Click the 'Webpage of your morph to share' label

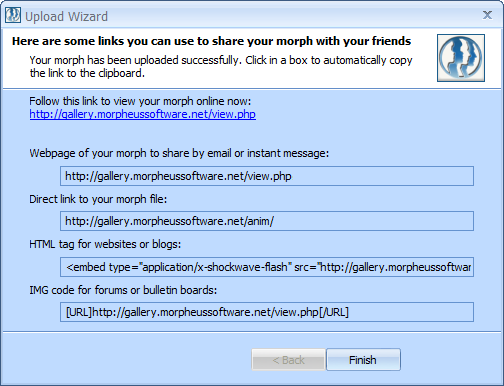(179, 153)
